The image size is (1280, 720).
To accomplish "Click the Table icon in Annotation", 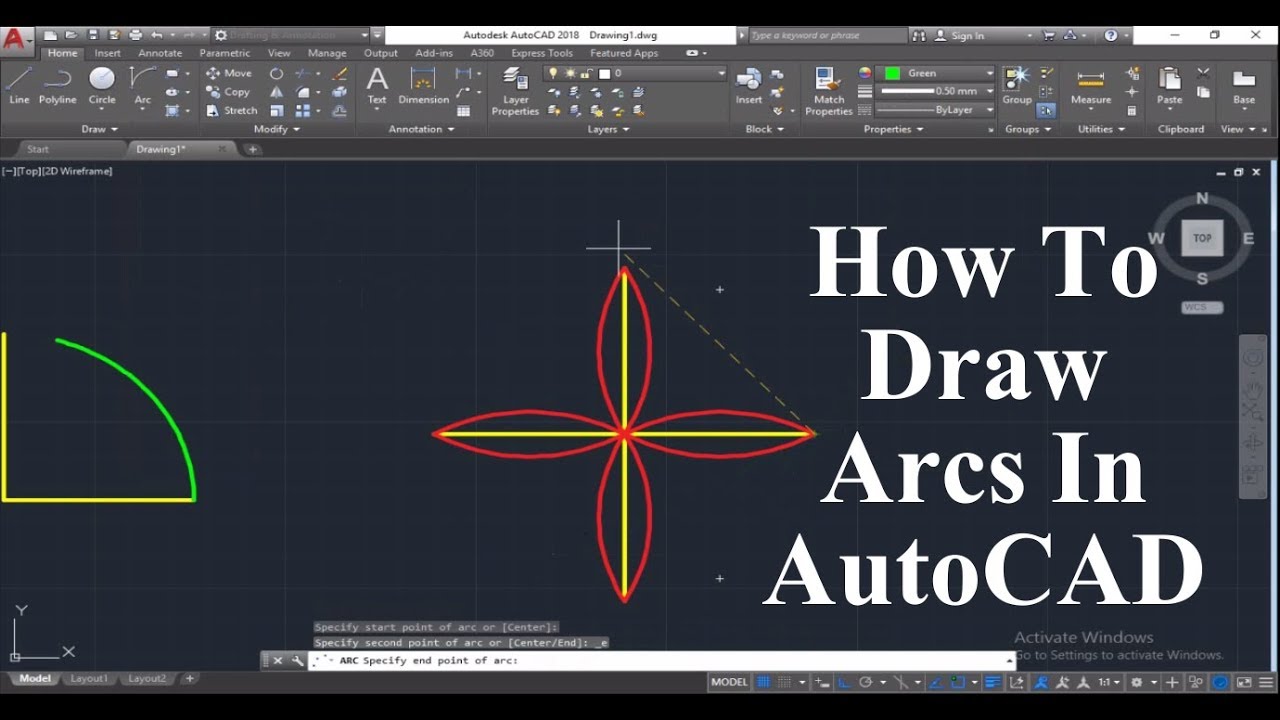I will coord(464,110).
